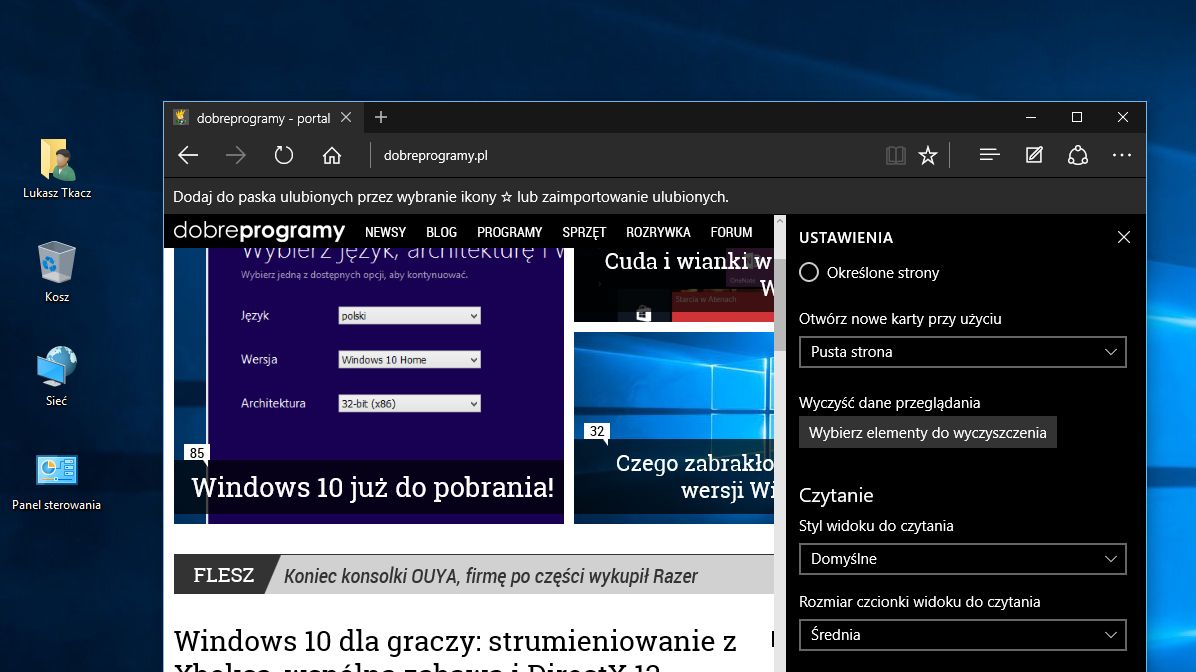Open the Średnia font size dropdown
This screenshot has width=1196, height=672.
[x=962, y=635]
